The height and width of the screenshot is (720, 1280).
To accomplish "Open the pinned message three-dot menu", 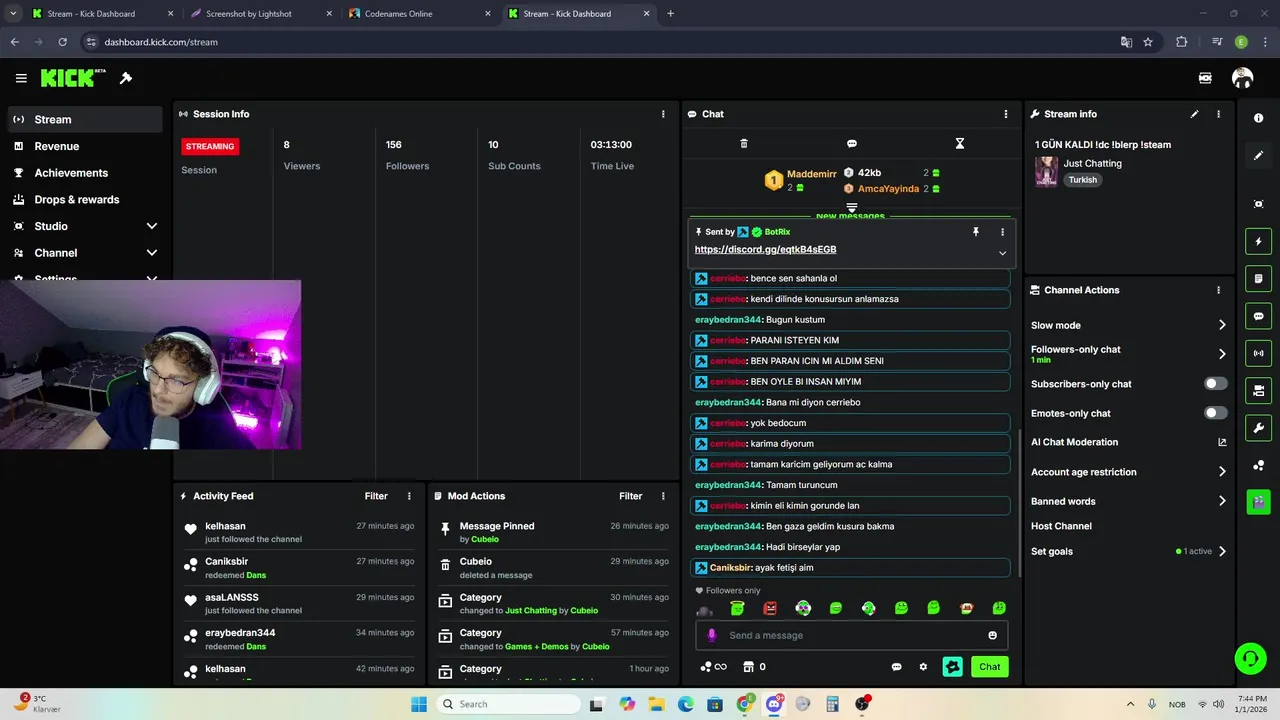I will click(1002, 232).
